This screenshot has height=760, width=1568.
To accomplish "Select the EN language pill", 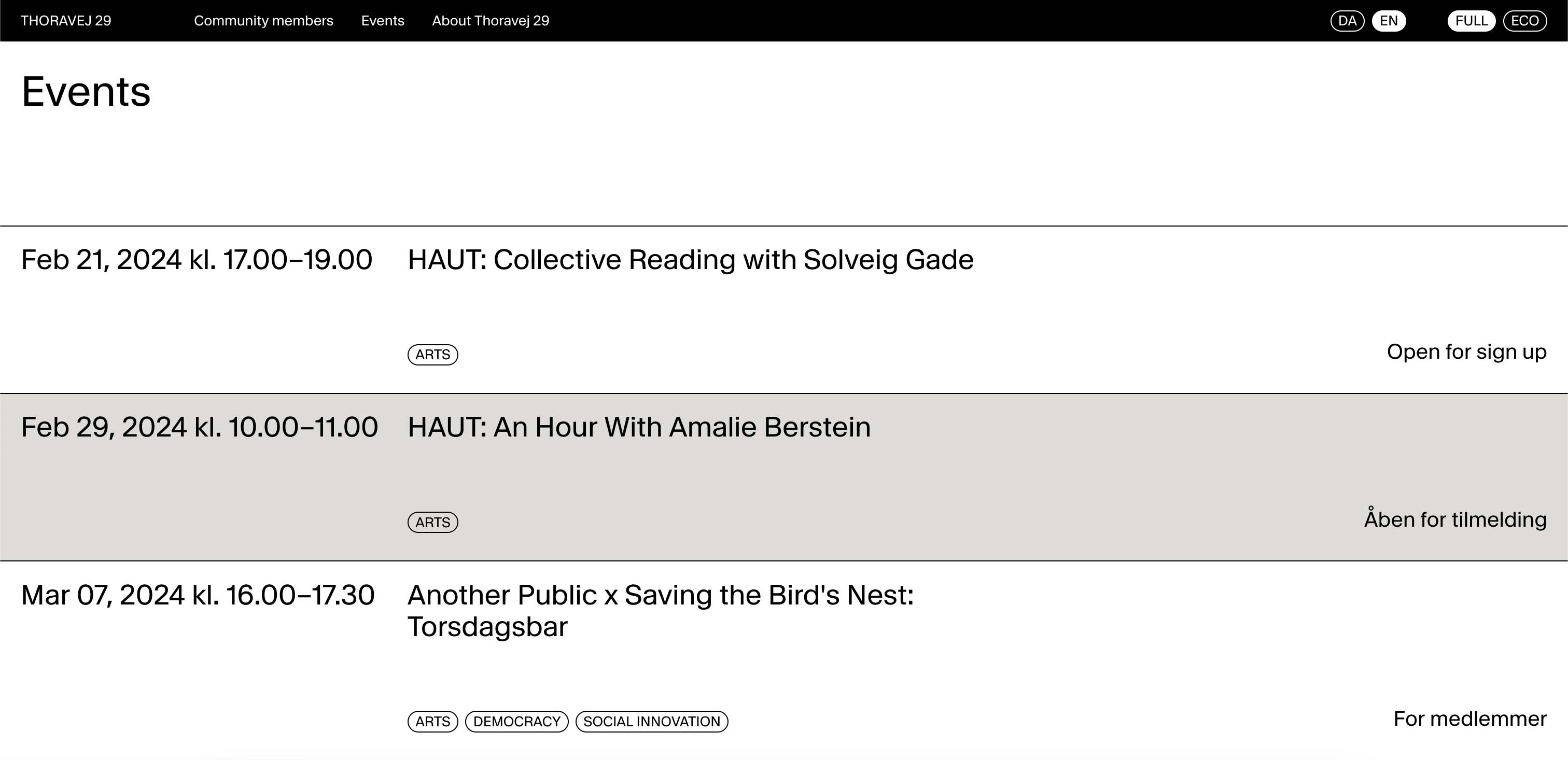I will click(x=1389, y=21).
